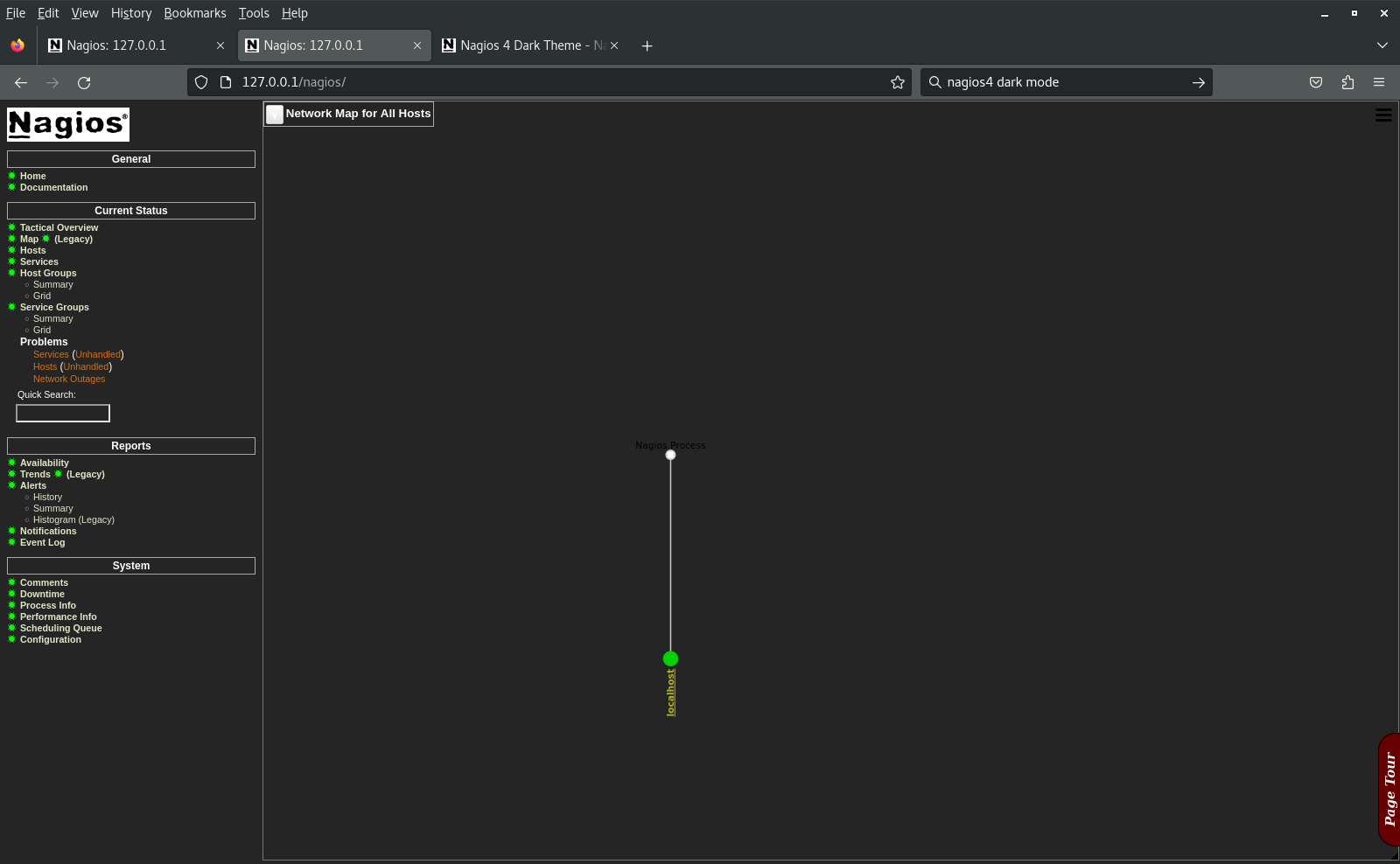Click the icon before Network Map title
Screen dimensions: 1400x864
[275, 114]
